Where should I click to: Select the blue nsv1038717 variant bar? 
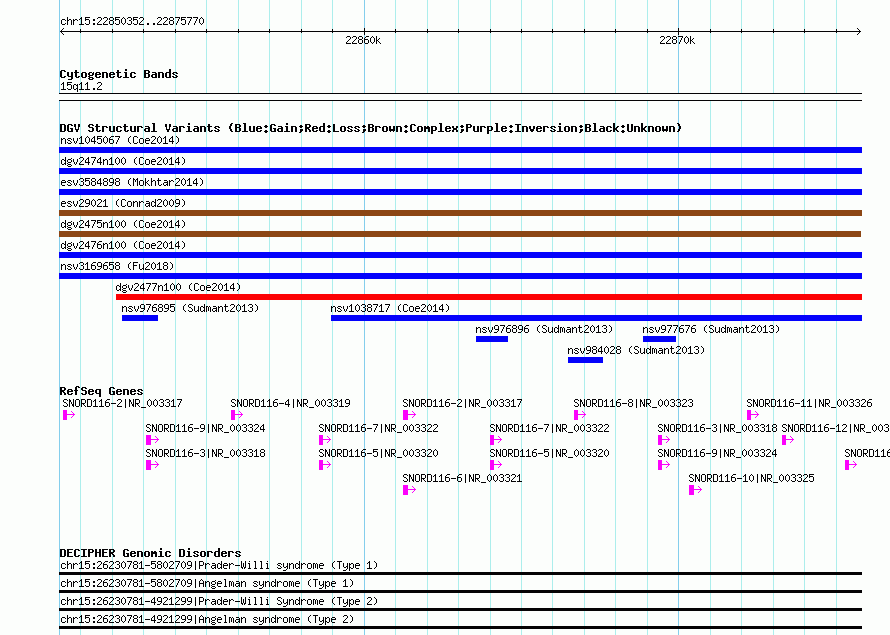[x=597, y=318]
